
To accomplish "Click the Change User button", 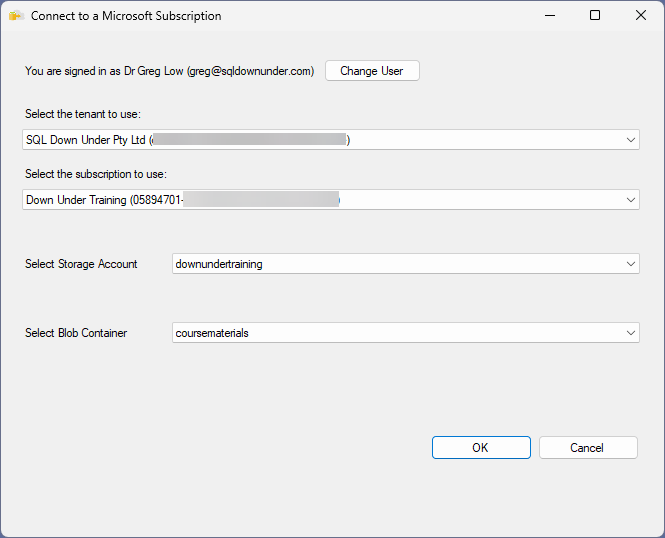I will [372, 71].
